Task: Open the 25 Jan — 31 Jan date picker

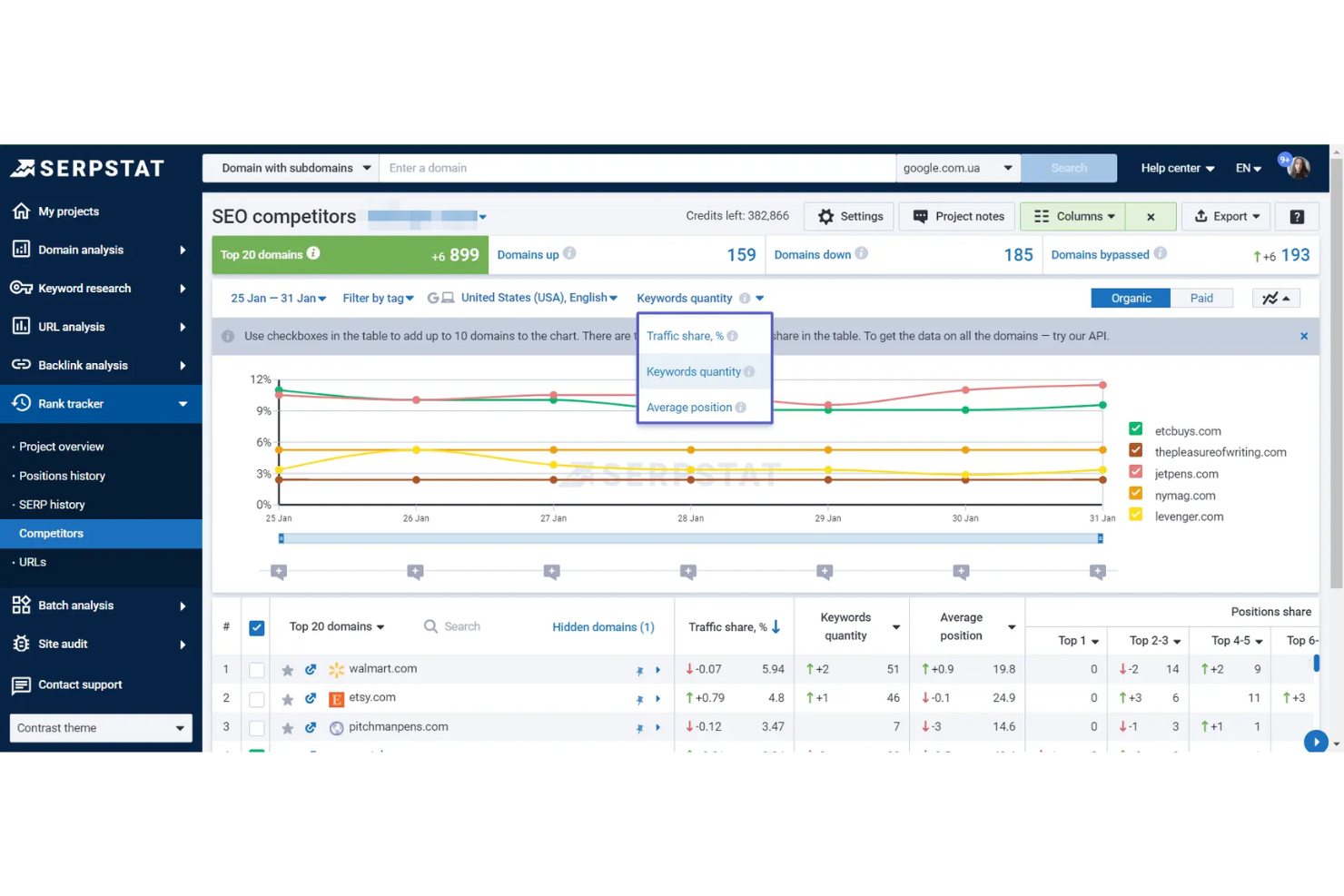Action: pyautogui.click(x=277, y=298)
